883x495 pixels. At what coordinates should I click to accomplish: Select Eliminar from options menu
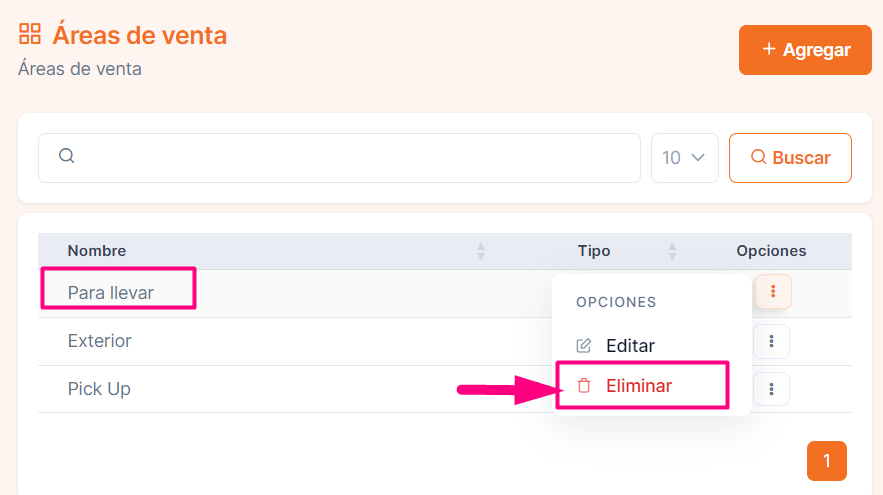pos(639,386)
